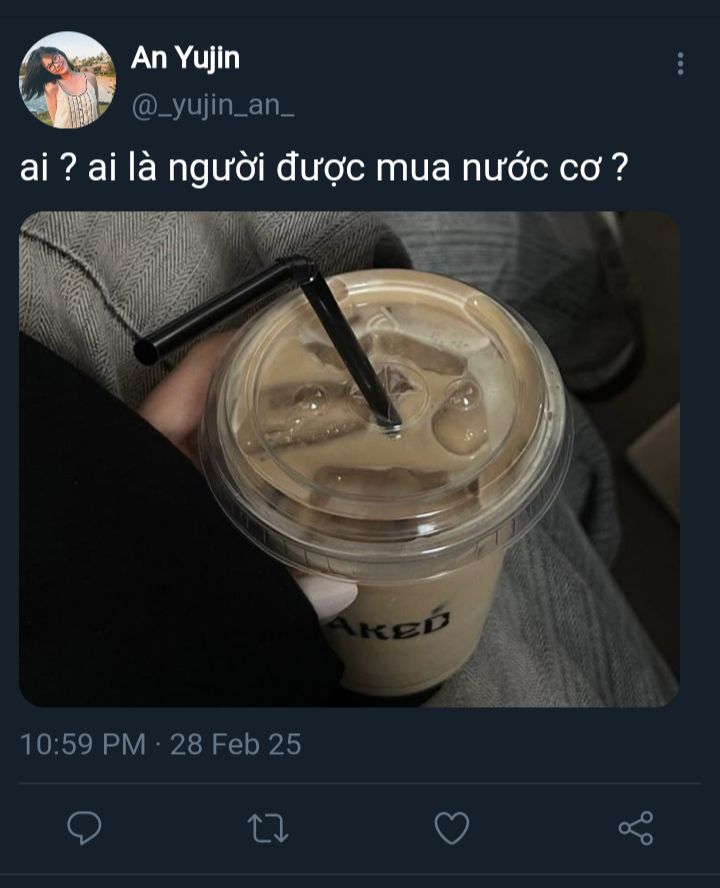Select the tweet text starting 'ai ? ai là'
Viewport: 720px width, 888px height.
324,169
